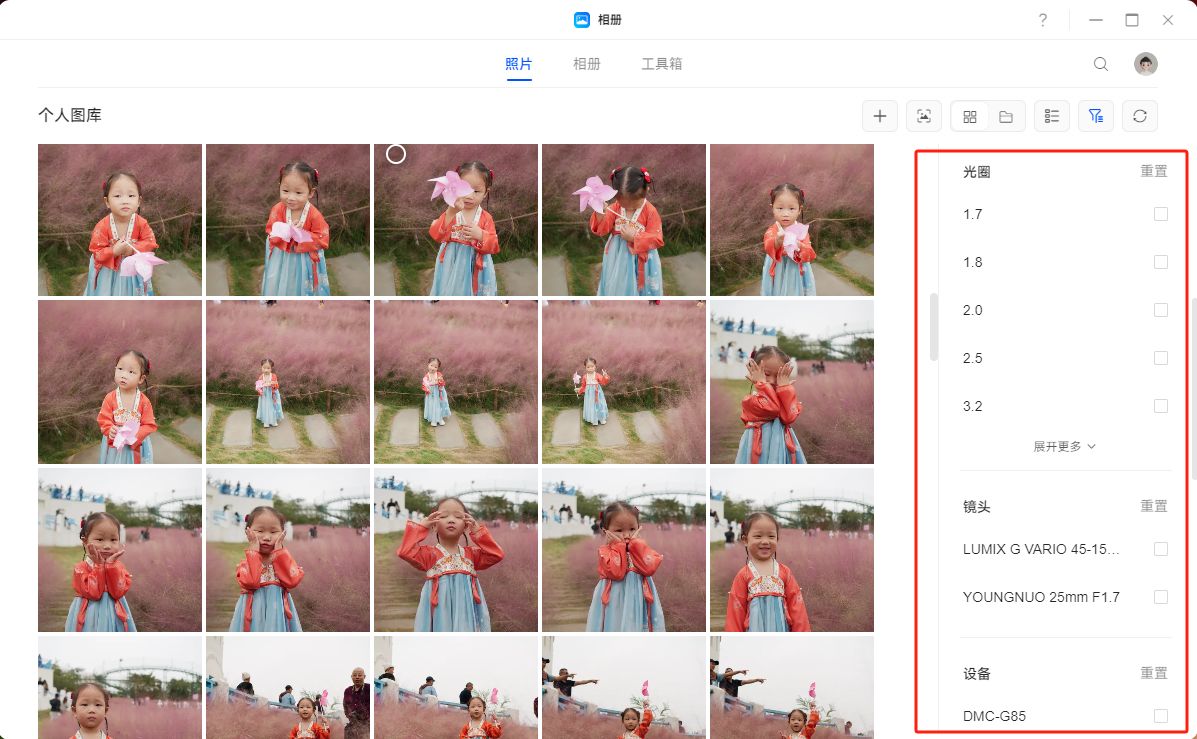1197x739 pixels.
Task: Click the 设备 section label
Action: coord(976,674)
